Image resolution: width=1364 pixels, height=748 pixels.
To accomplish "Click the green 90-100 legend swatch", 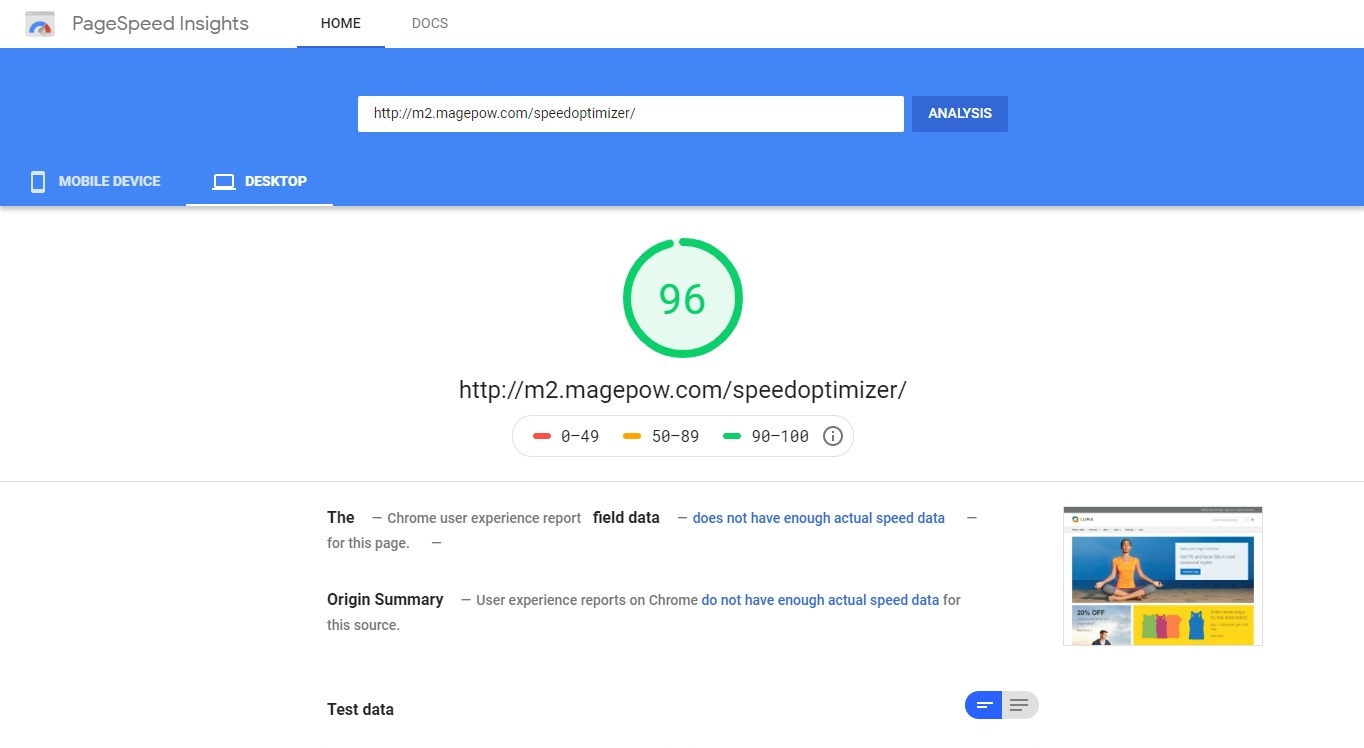I will pos(732,436).
